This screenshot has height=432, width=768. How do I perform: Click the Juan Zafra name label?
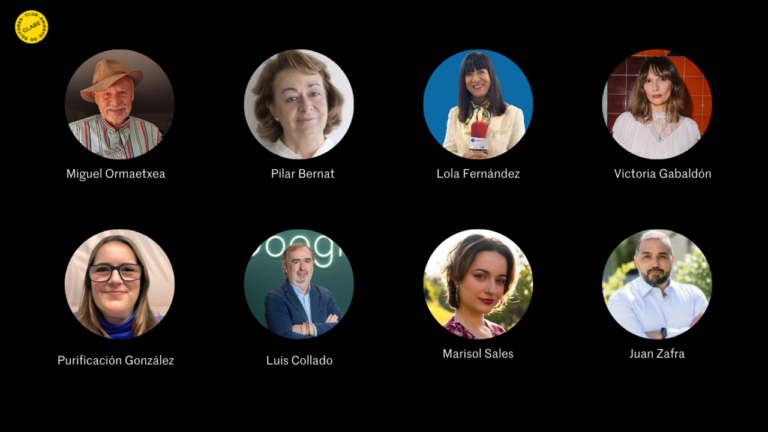coord(657,354)
